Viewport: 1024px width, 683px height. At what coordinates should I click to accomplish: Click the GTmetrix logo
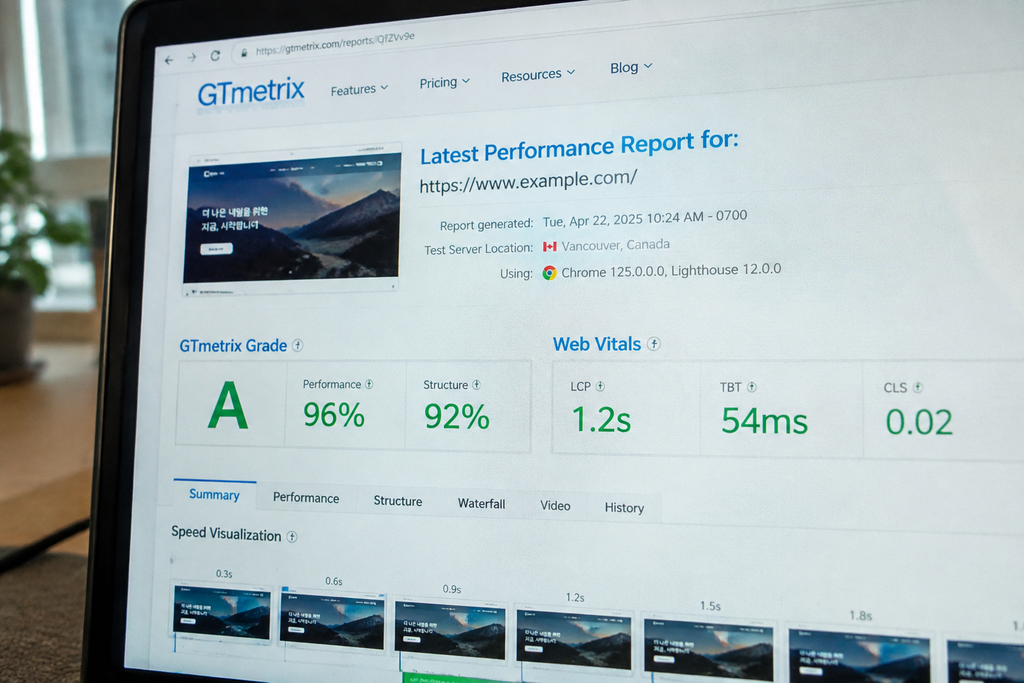click(x=251, y=92)
